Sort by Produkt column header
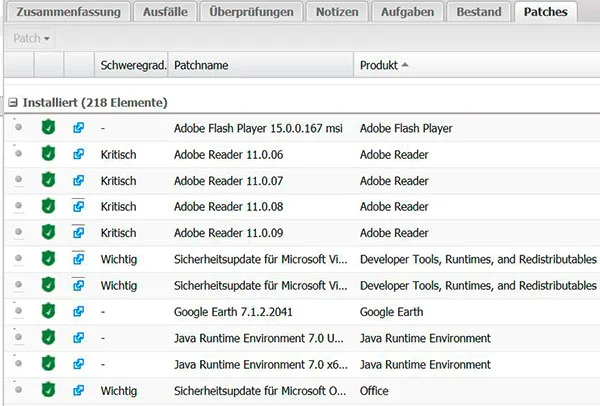Screen dimensions: 600x406 477,65
